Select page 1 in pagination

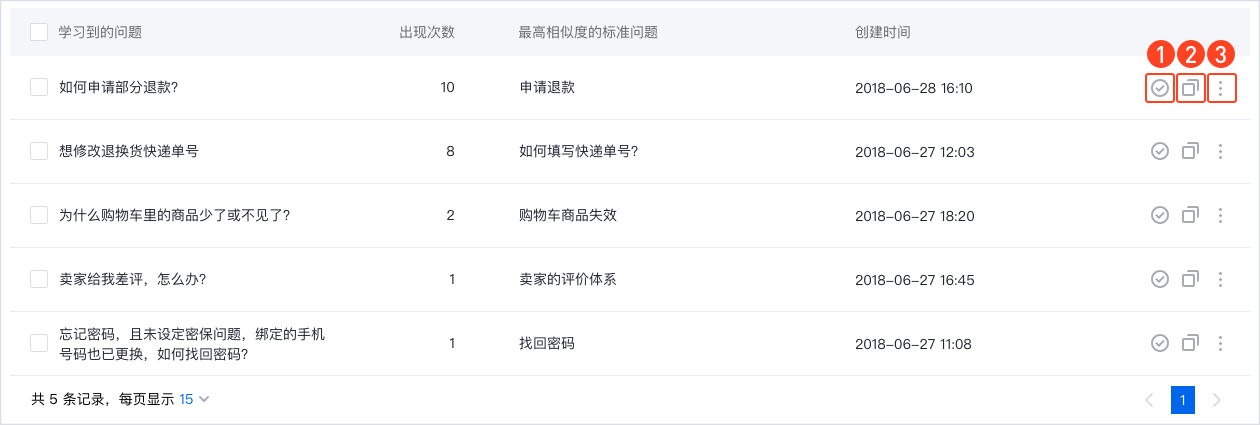[1183, 400]
